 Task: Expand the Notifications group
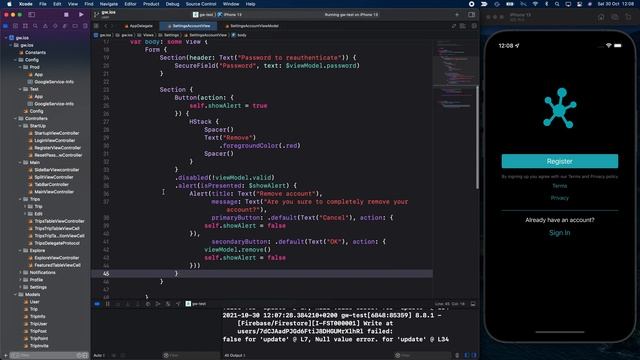[20, 272]
